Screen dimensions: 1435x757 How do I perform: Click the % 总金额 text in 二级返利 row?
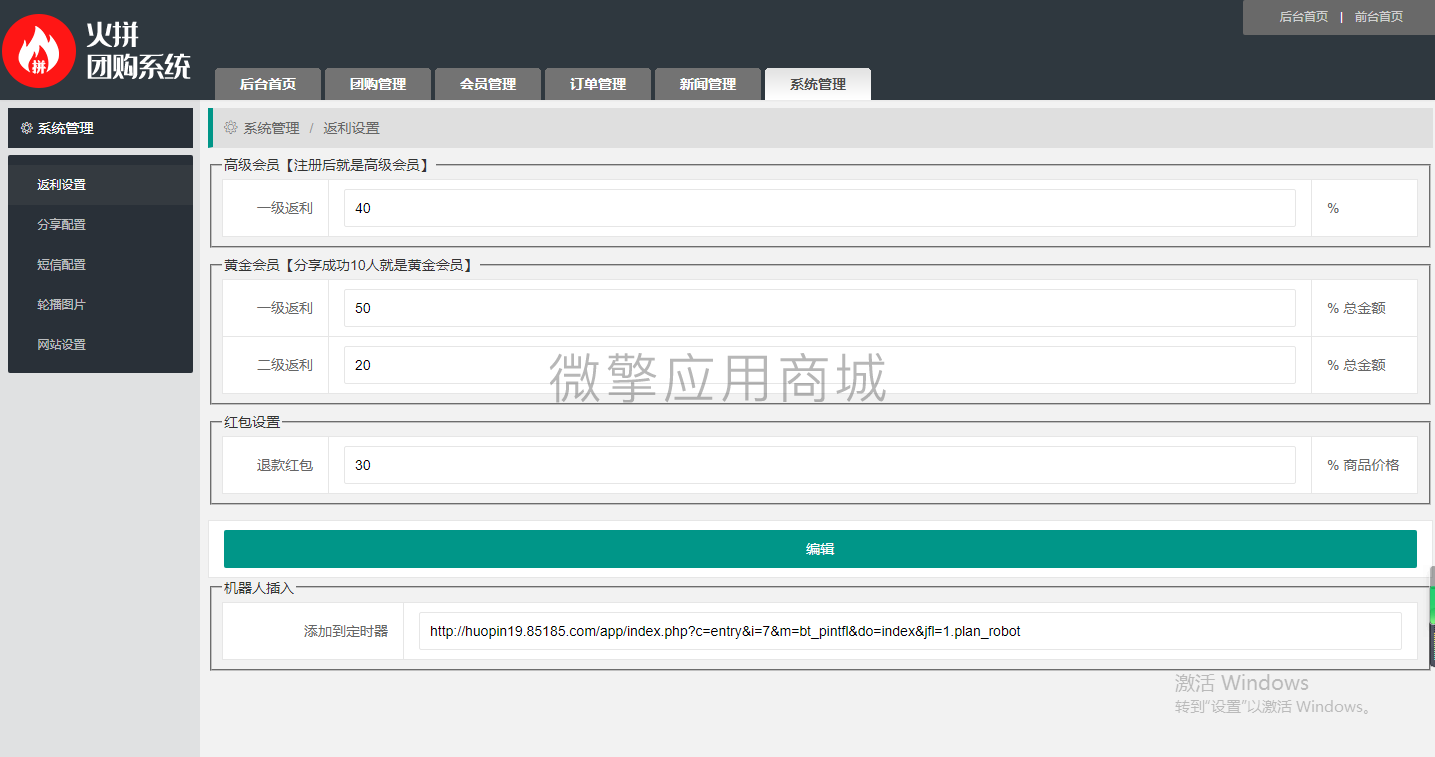pyautogui.click(x=1356, y=365)
